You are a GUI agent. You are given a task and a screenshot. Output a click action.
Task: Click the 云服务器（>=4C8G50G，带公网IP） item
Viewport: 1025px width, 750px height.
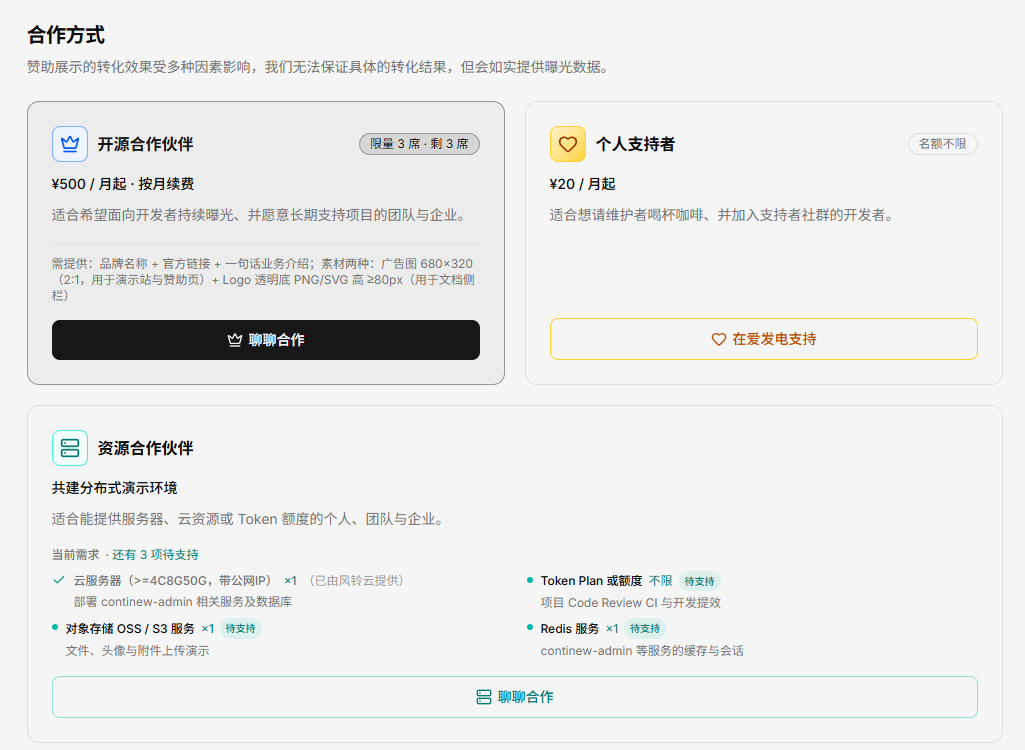(x=173, y=581)
